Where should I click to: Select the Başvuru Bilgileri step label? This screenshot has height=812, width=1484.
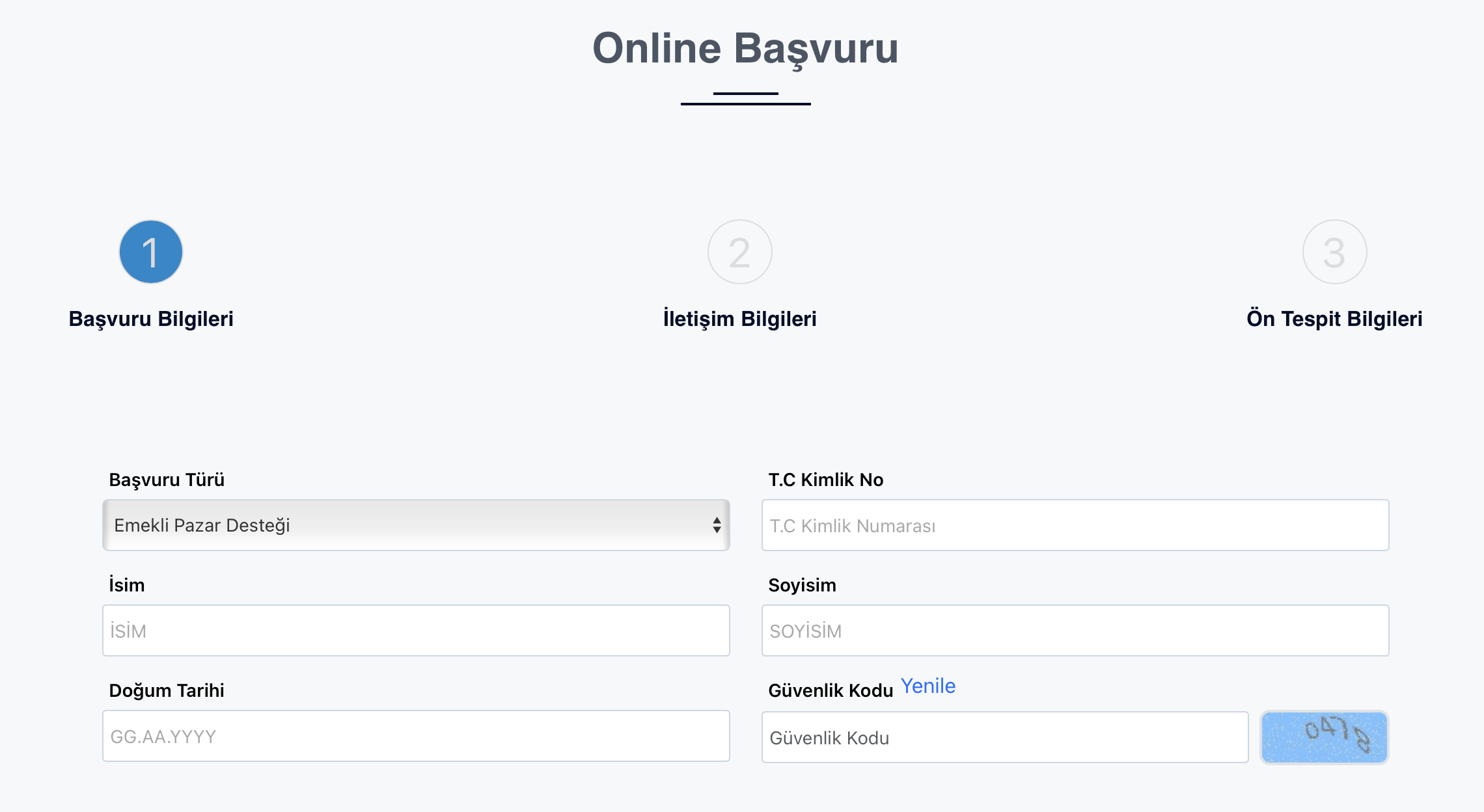151,319
